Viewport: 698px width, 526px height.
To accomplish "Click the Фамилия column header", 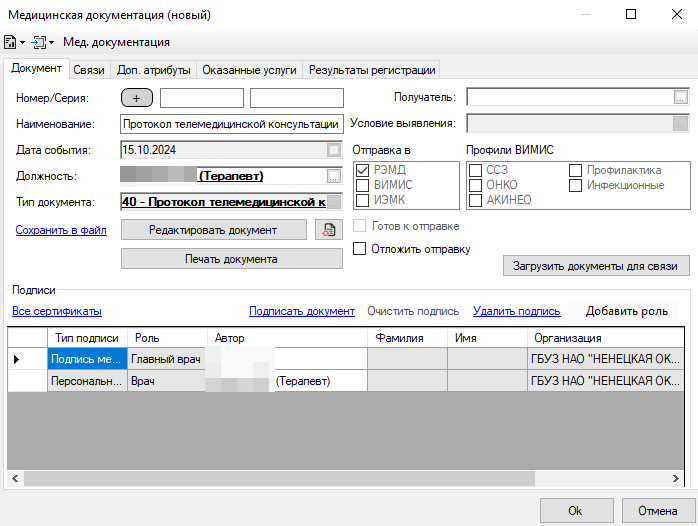I will click(407, 338).
